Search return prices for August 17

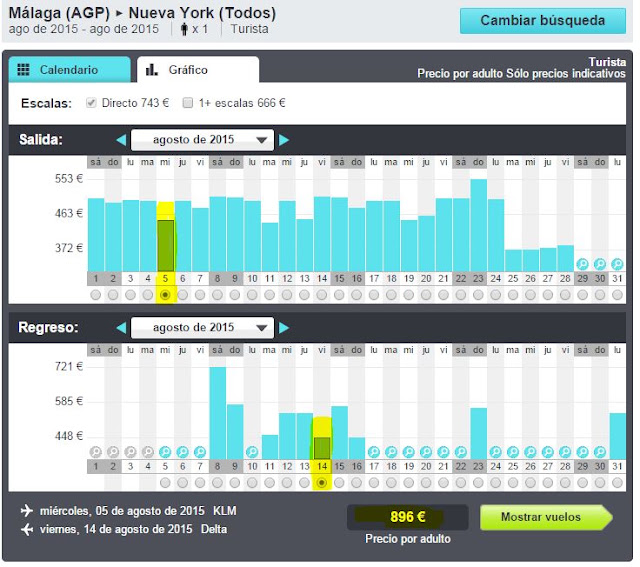(x=374, y=452)
